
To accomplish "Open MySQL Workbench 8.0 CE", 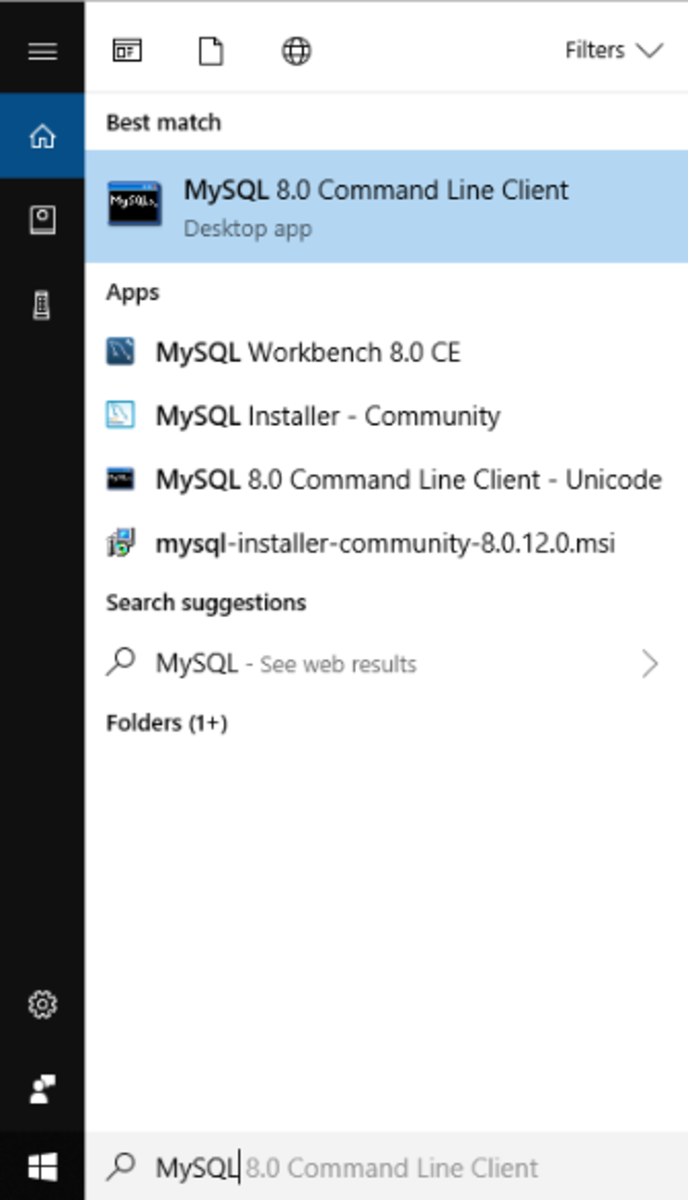I will (x=387, y=352).
